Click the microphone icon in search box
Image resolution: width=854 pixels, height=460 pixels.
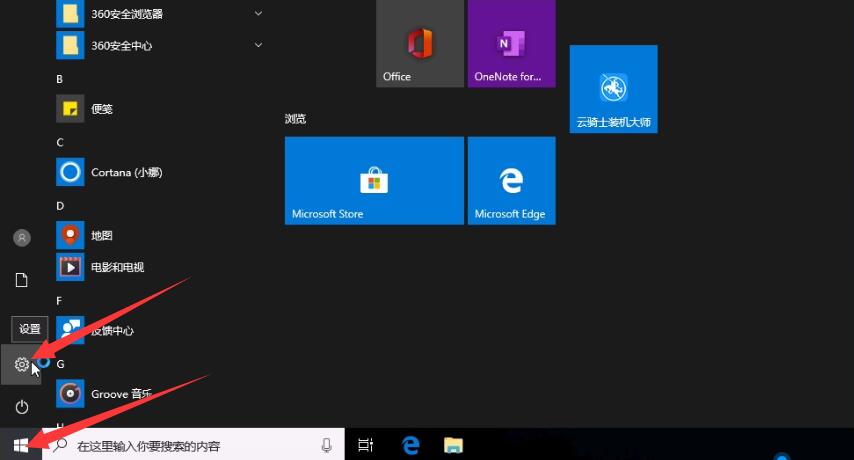coord(326,445)
